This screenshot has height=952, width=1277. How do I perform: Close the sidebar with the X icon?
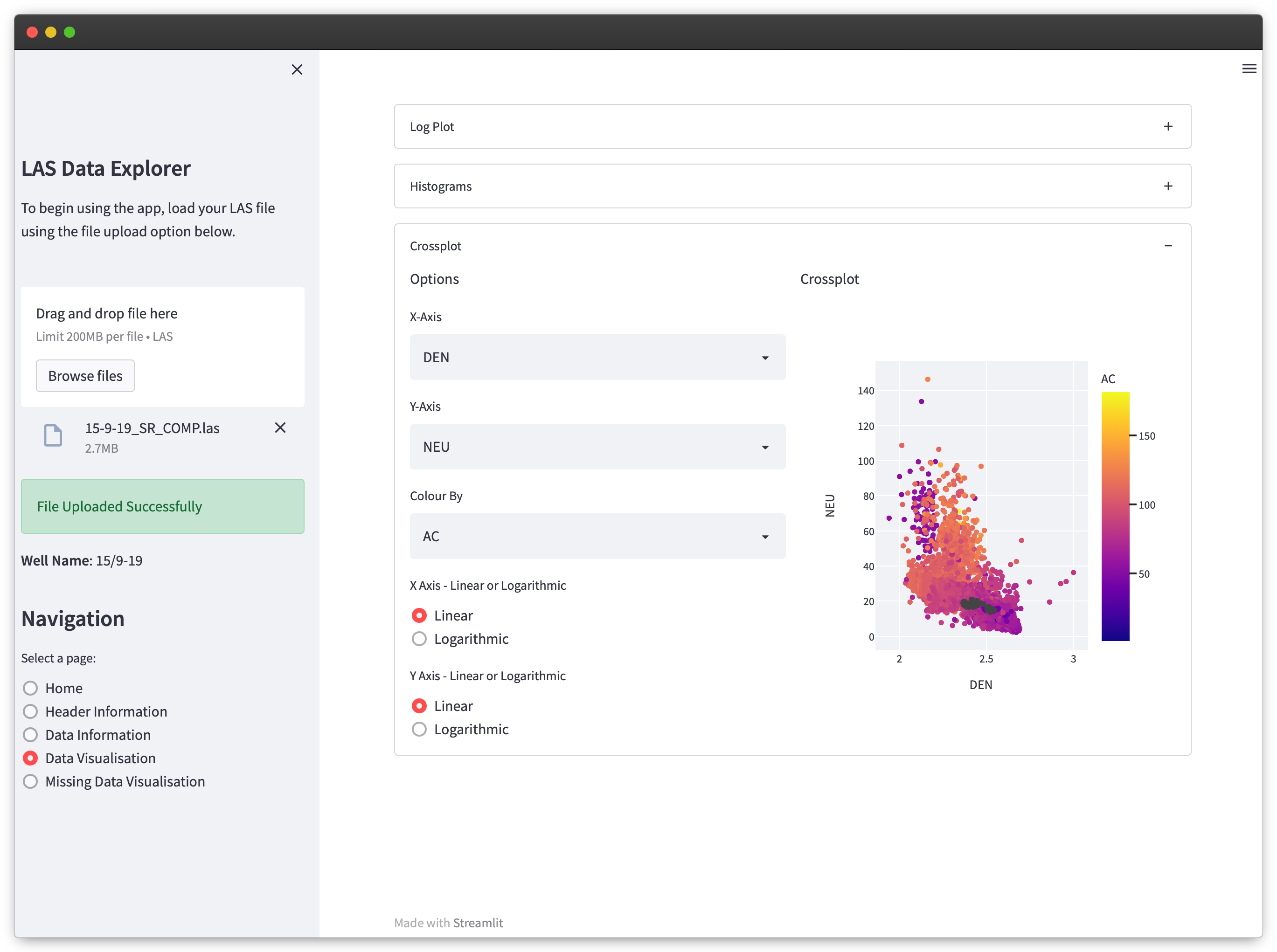pyautogui.click(x=297, y=70)
